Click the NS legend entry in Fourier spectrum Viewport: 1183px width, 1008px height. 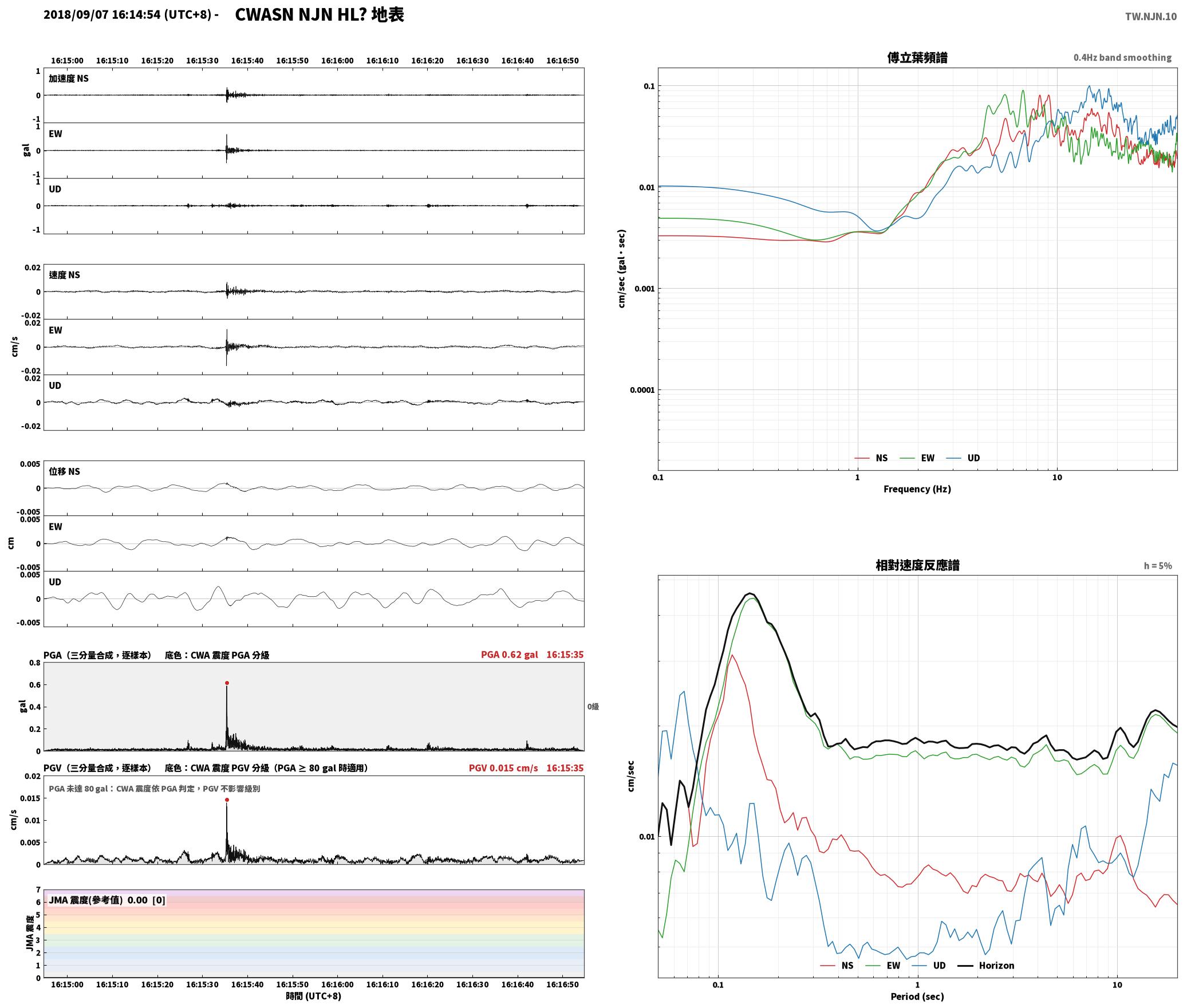click(871, 458)
